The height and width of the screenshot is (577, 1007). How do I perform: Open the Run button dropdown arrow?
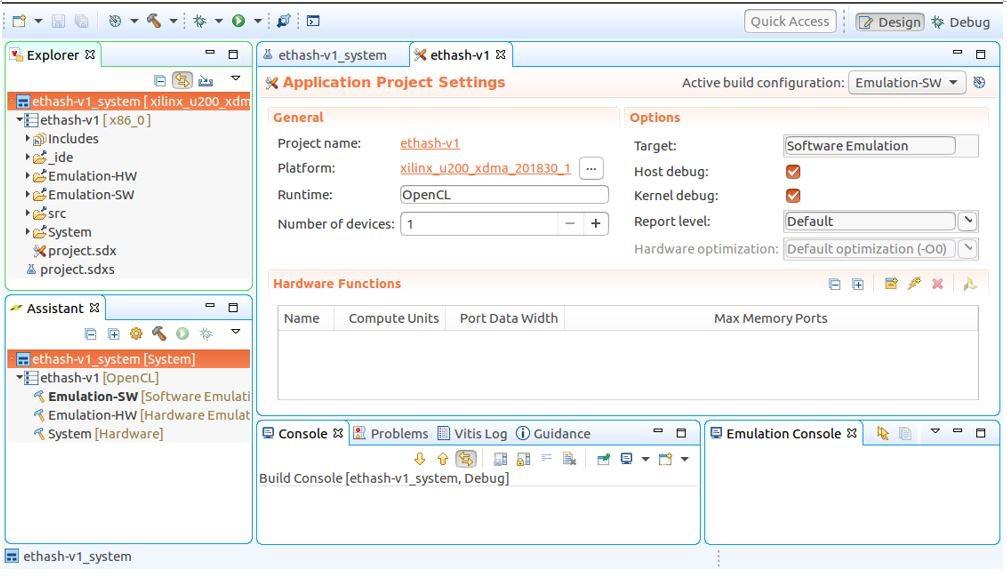point(258,21)
